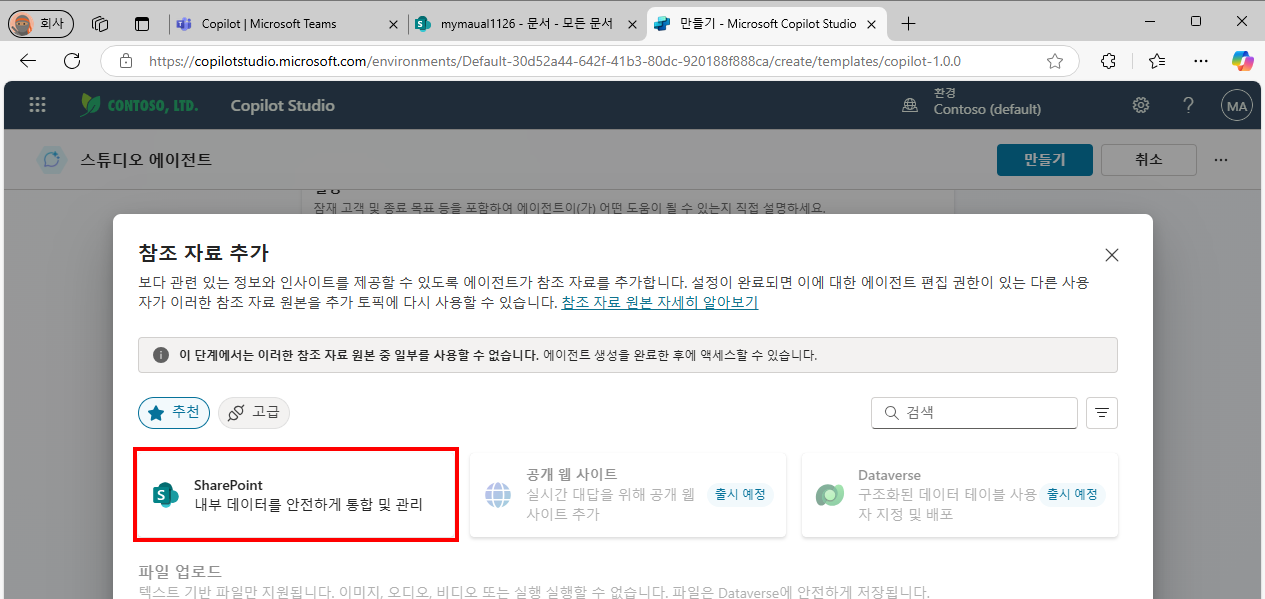
Task: Click the 스튜디오 에이전트 agent icon
Action: click(52, 160)
